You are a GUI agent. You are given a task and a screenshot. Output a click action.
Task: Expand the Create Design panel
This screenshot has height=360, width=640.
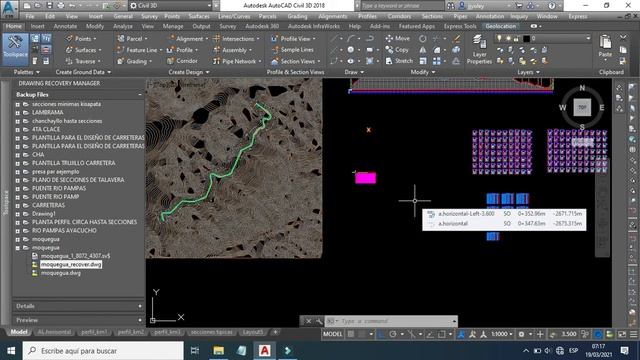[x=189, y=72]
